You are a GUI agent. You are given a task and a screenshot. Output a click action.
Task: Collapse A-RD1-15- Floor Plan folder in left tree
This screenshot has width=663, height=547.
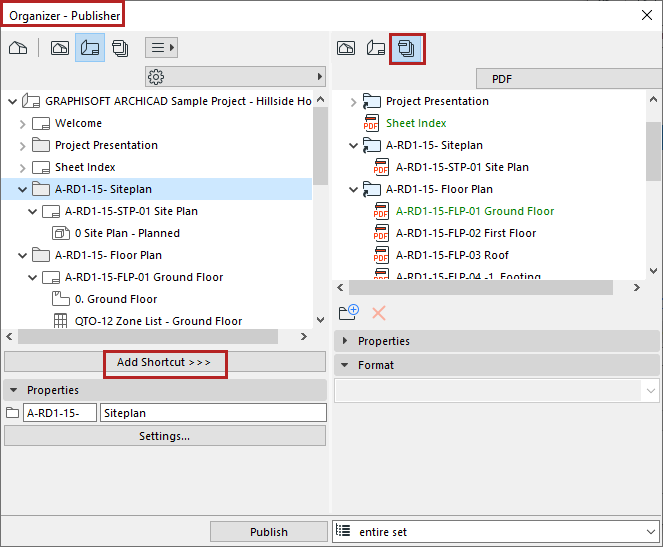point(22,255)
